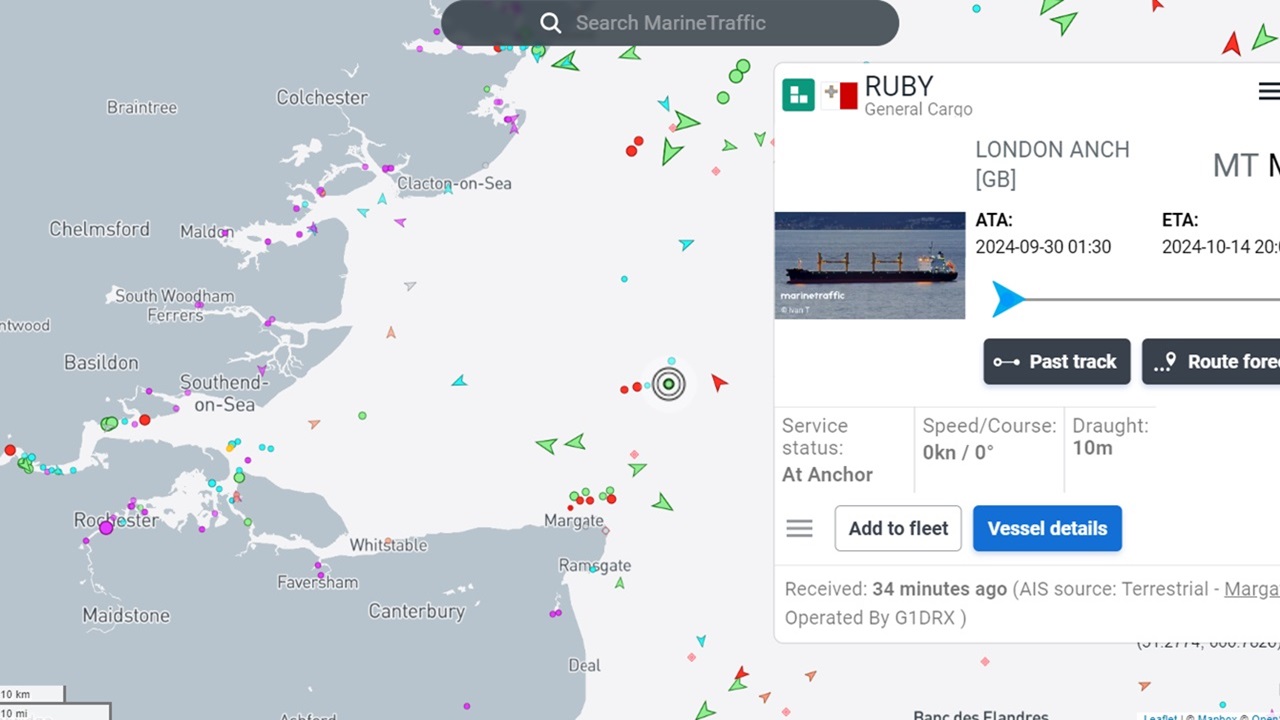The image size is (1280, 720).
Task: Click the key icon on Past track button
Action: (1009, 362)
